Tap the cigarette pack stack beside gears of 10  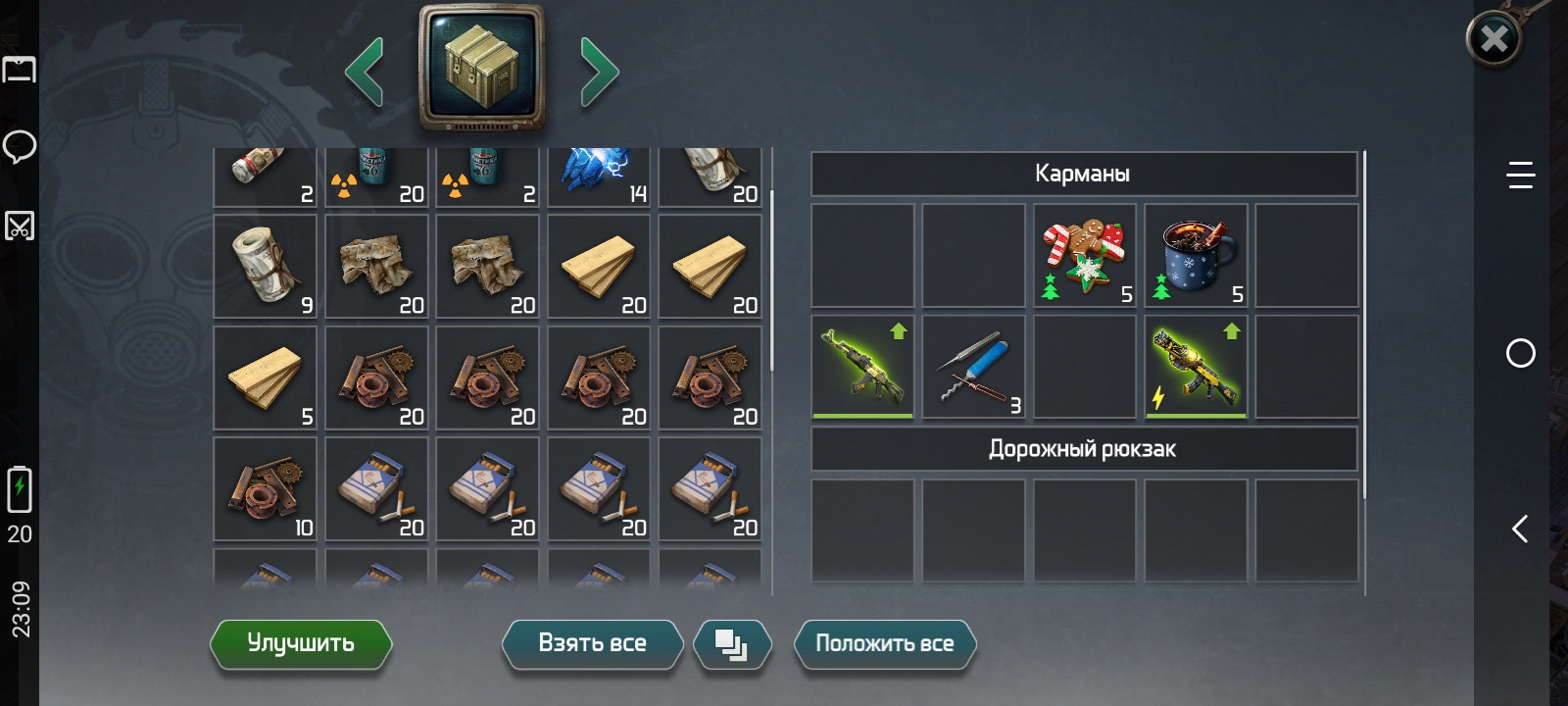coord(376,488)
